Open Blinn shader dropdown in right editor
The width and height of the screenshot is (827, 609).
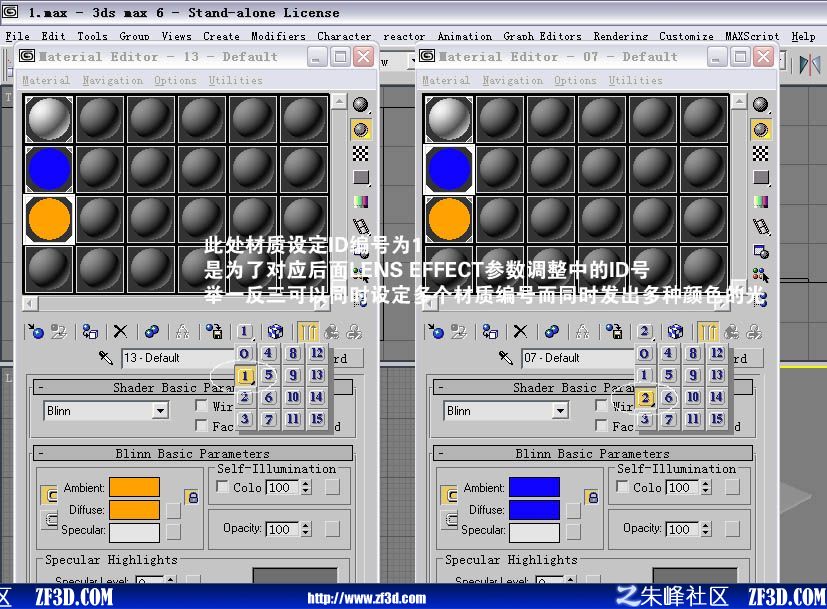(x=560, y=411)
